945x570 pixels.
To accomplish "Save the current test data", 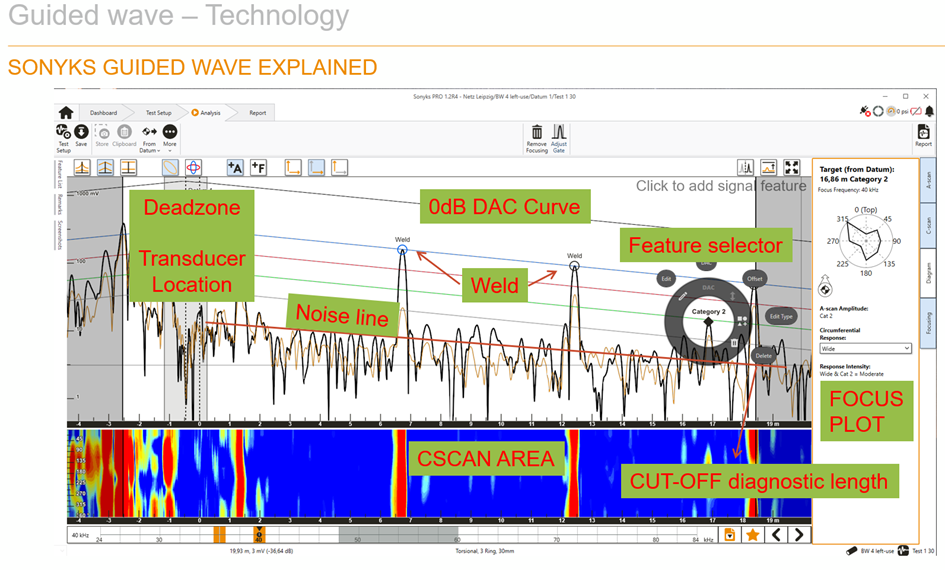I will (x=81, y=136).
